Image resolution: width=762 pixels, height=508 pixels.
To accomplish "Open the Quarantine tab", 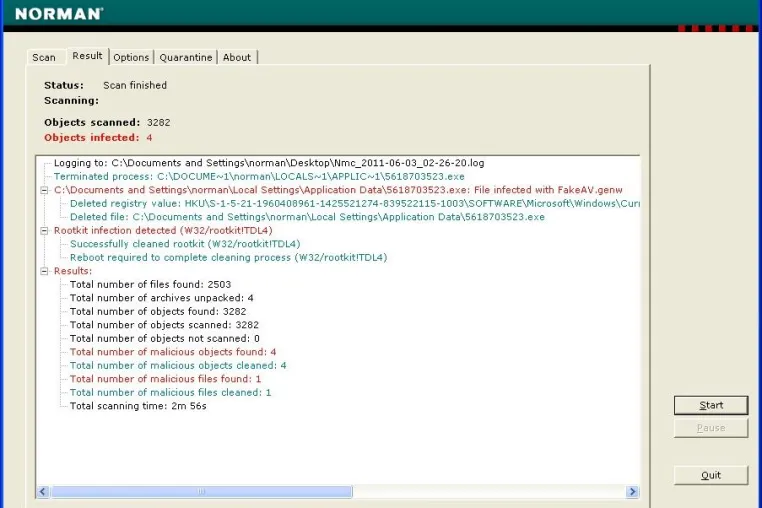I will click(186, 57).
